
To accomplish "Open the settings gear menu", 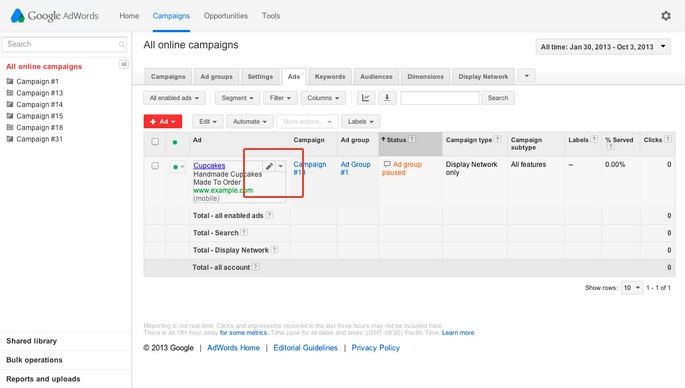I will (x=665, y=16).
